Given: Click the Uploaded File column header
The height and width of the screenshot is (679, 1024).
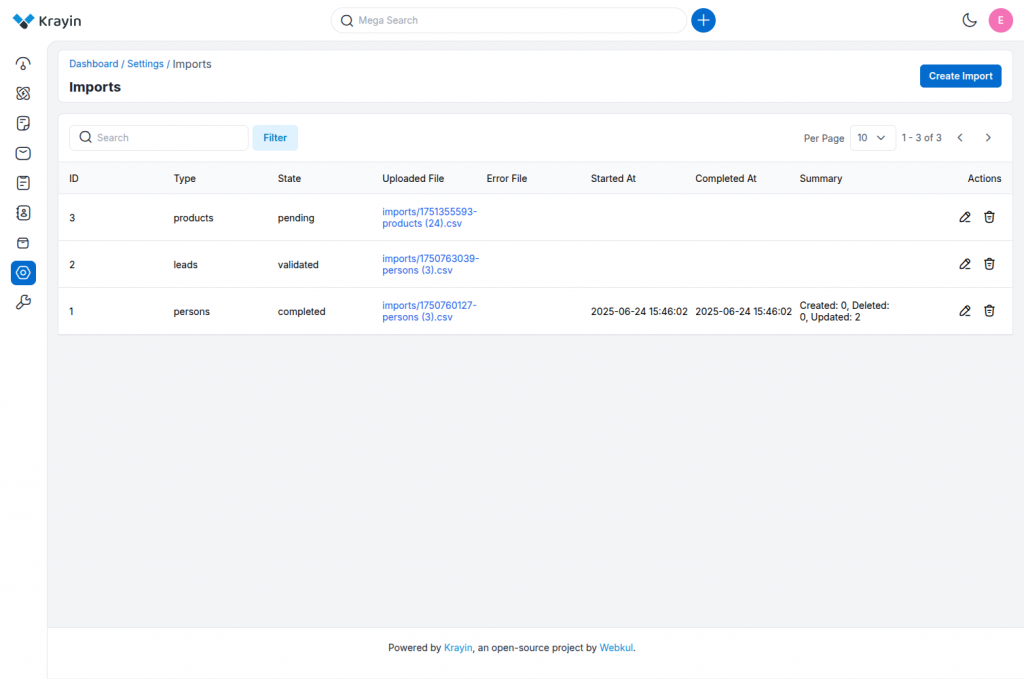Looking at the screenshot, I should 413,178.
